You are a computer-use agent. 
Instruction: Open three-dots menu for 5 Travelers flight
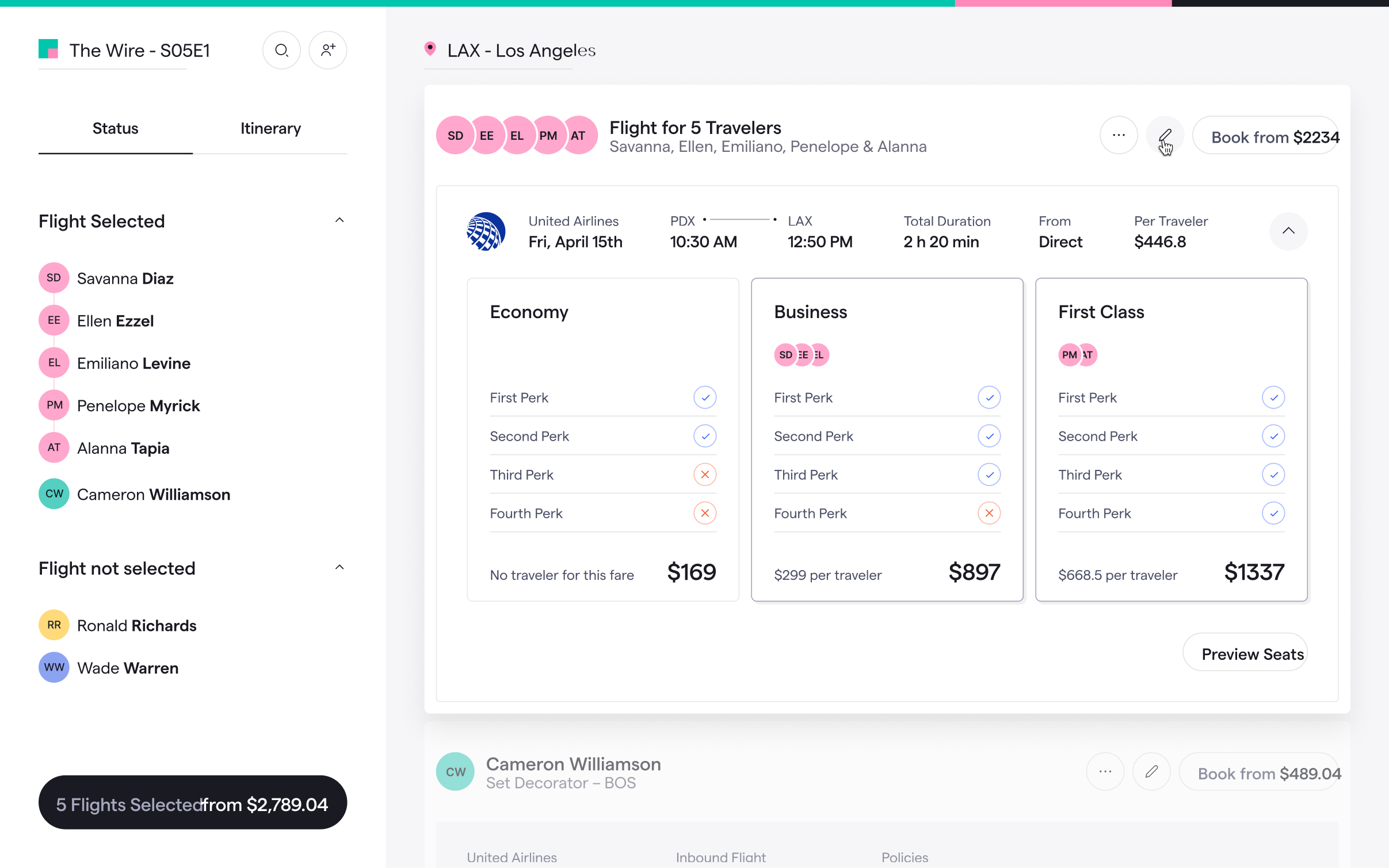1118,136
